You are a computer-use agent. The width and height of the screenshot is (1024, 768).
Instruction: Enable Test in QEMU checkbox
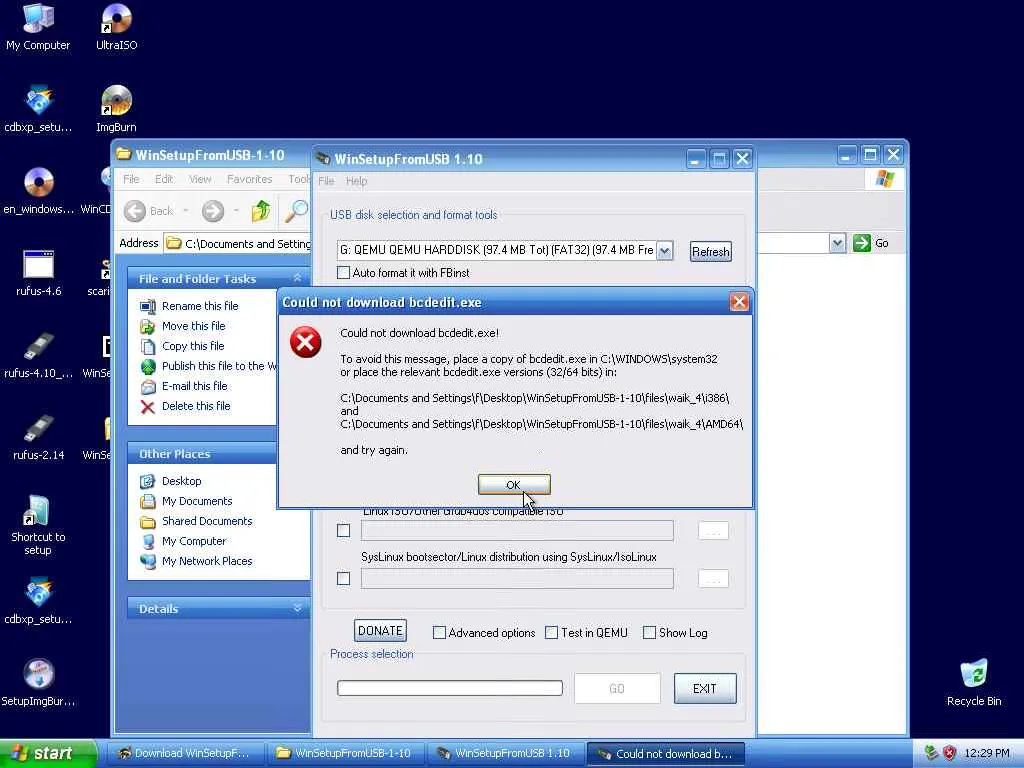[552, 633]
